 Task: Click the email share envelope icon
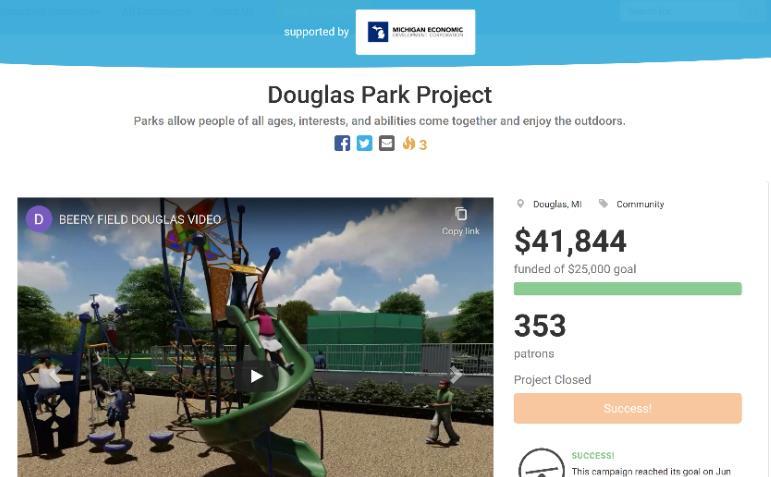click(x=386, y=143)
